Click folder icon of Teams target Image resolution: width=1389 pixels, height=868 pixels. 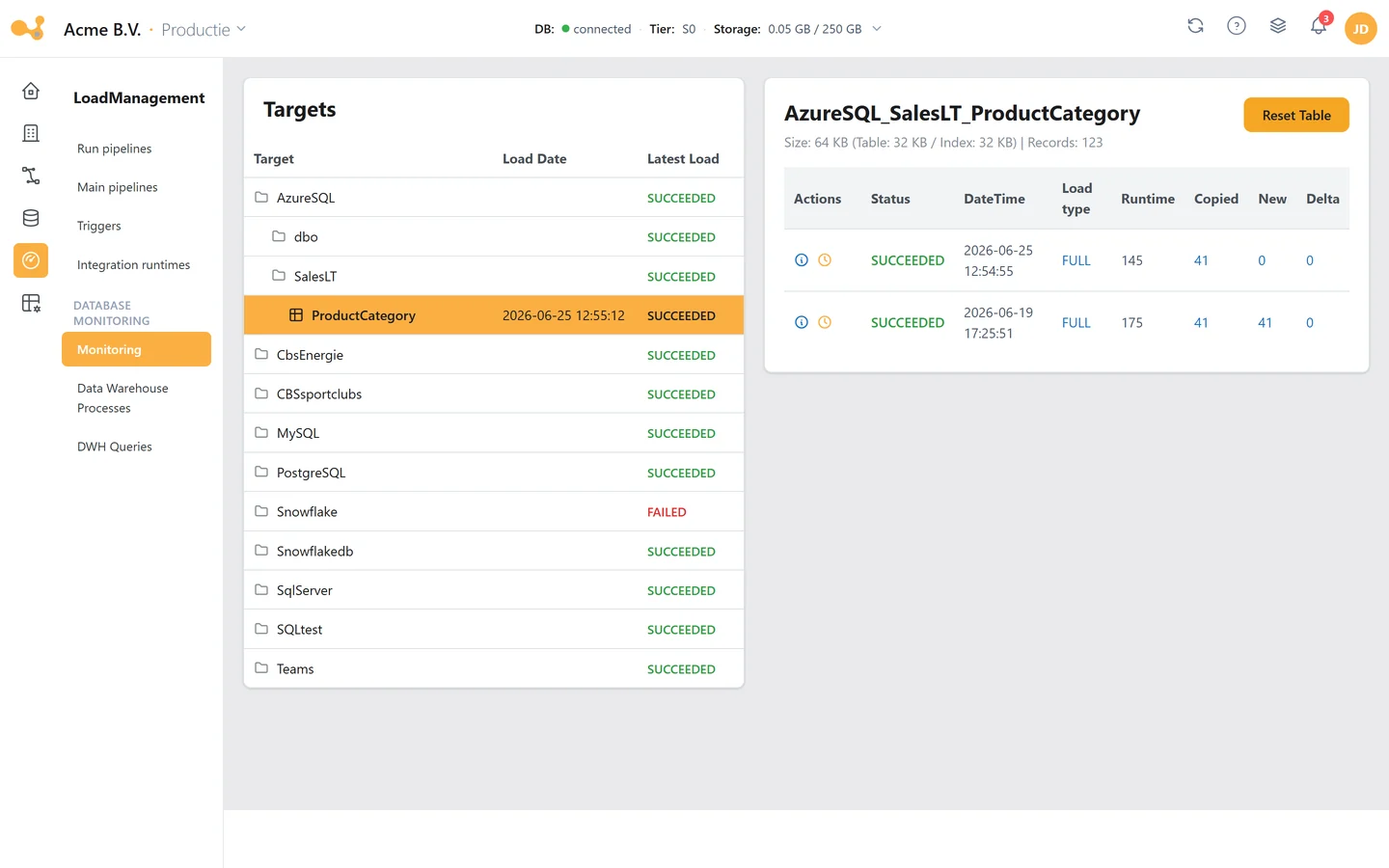(261, 668)
